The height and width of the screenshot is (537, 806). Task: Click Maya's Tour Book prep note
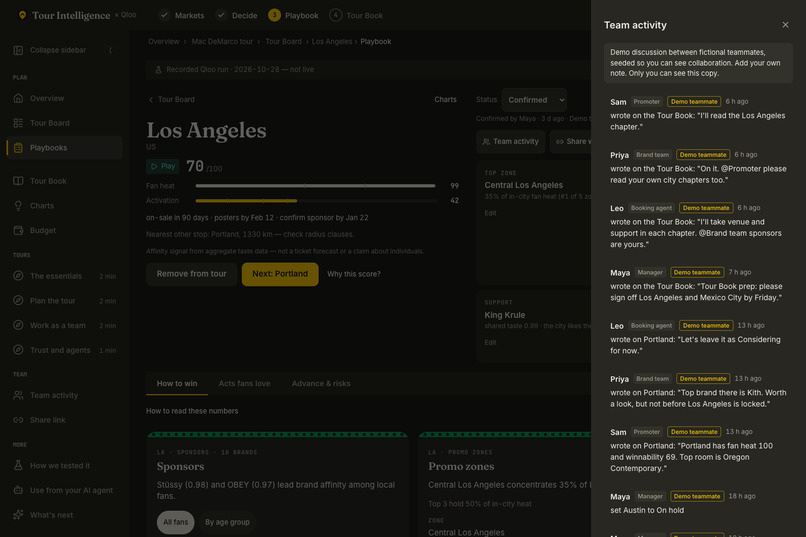(696, 292)
